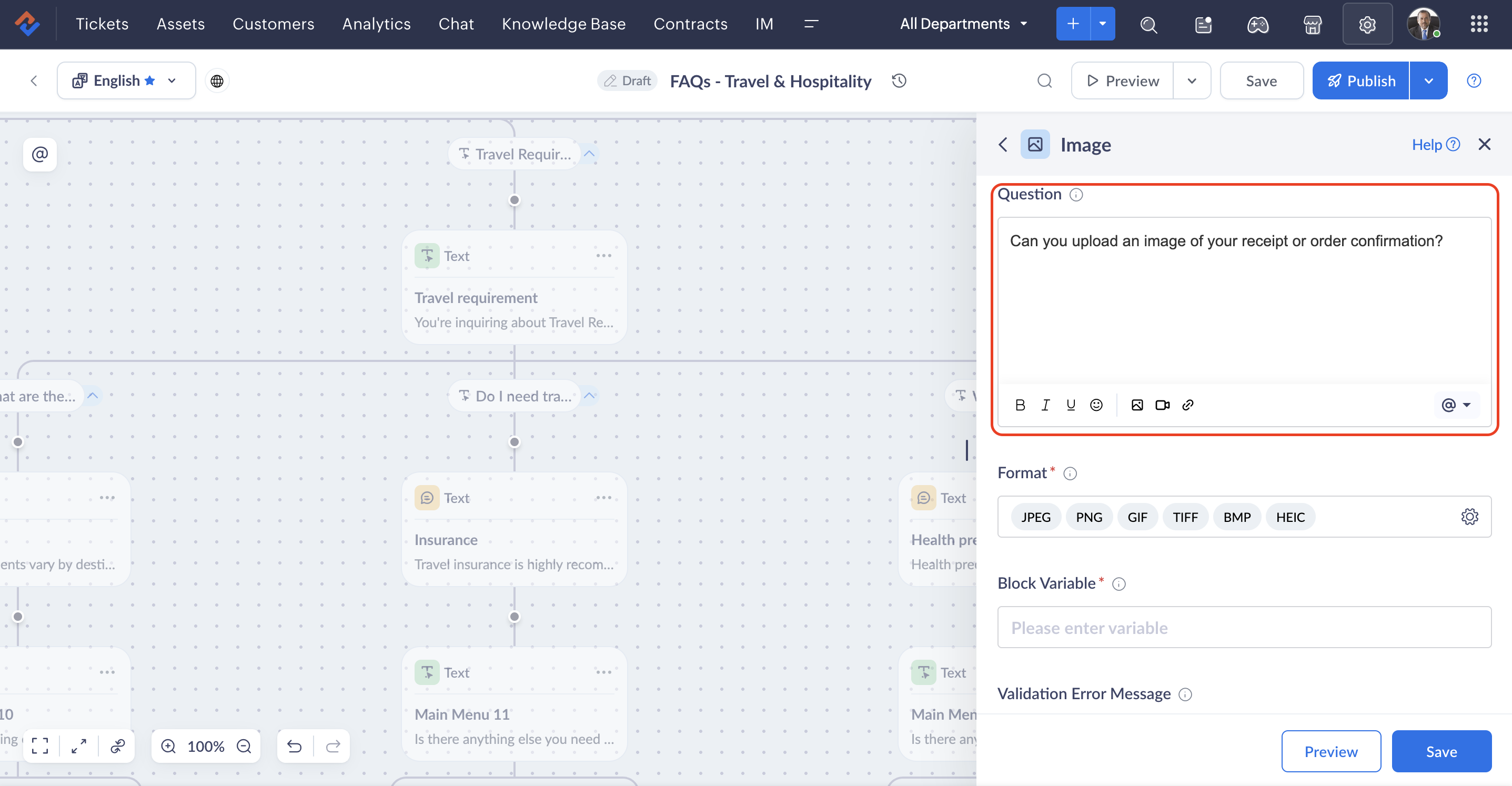Expand the Publish options arrow

tap(1429, 81)
